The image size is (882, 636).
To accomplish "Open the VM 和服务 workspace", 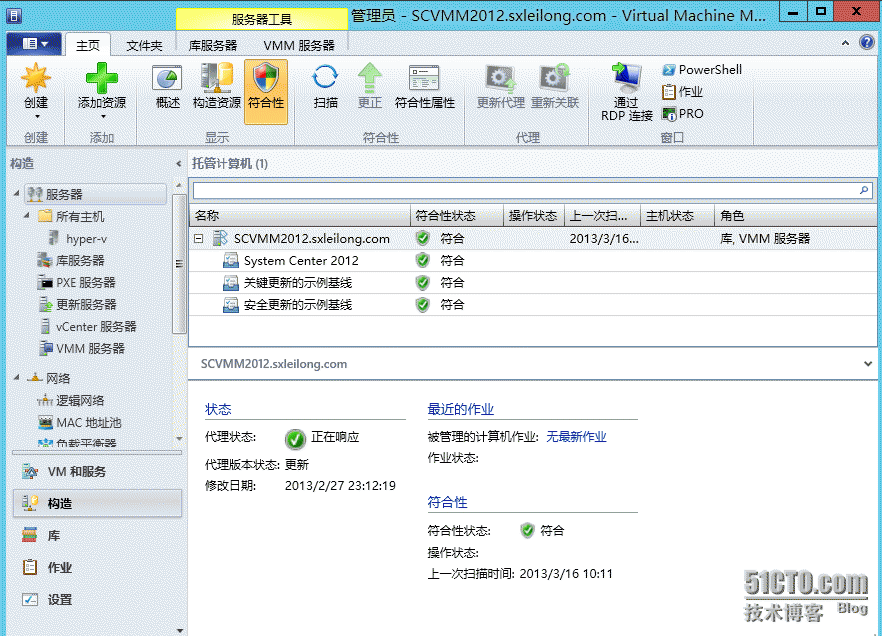I will point(97,471).
